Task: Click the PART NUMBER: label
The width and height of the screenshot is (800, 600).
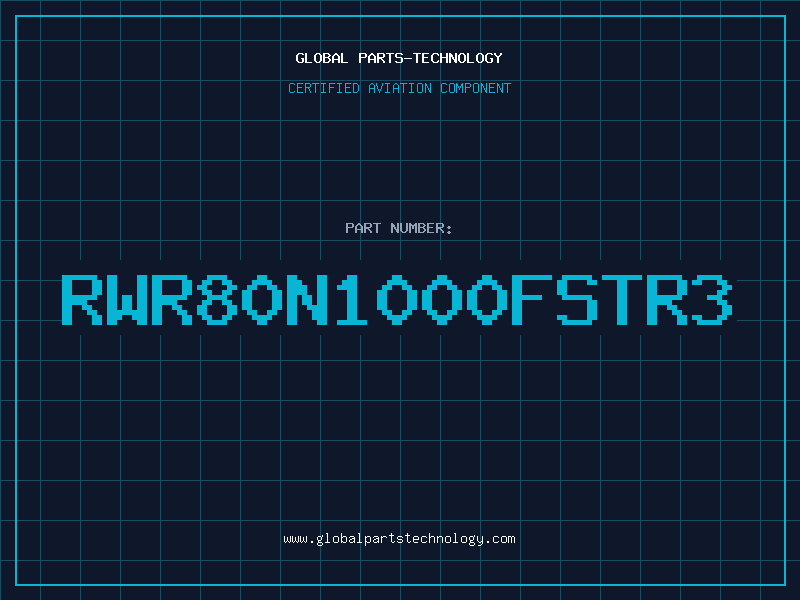Action: pos(398,228)
